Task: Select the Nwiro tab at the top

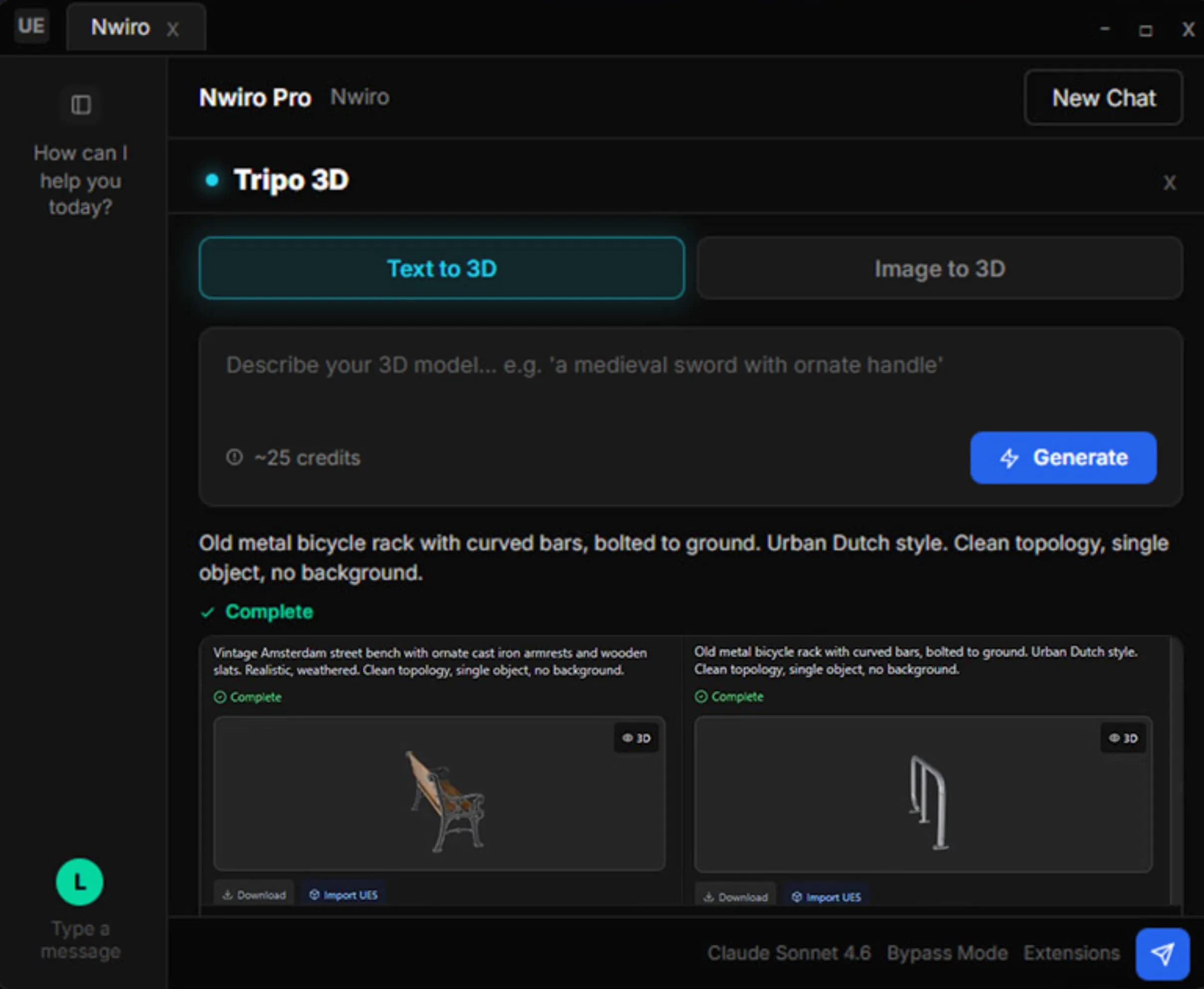Action: tap(120, 26)
